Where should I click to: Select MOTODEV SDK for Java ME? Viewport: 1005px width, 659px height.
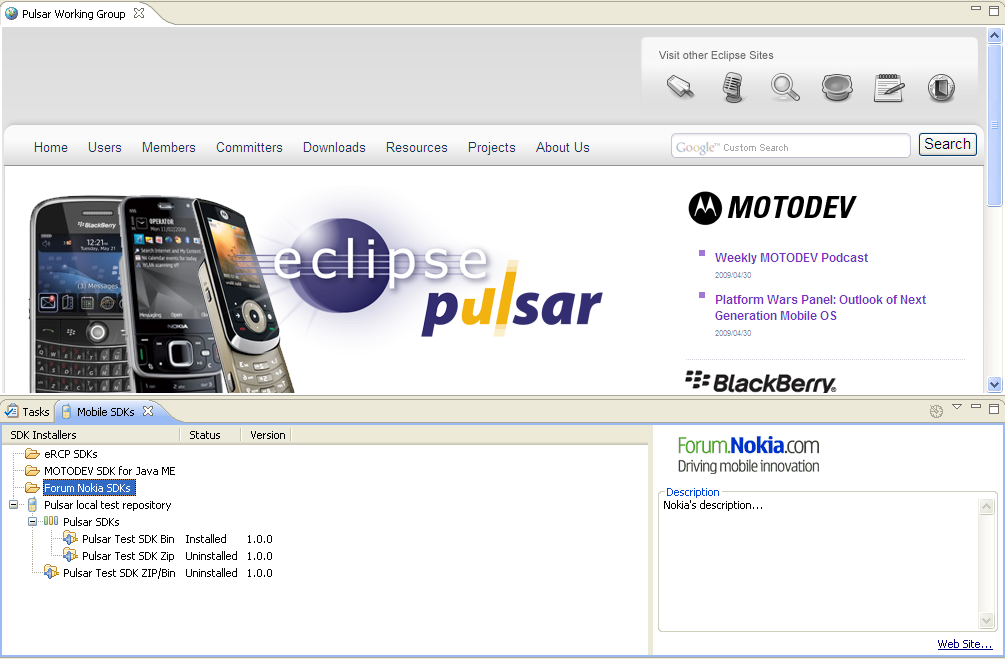coord(110,471)
